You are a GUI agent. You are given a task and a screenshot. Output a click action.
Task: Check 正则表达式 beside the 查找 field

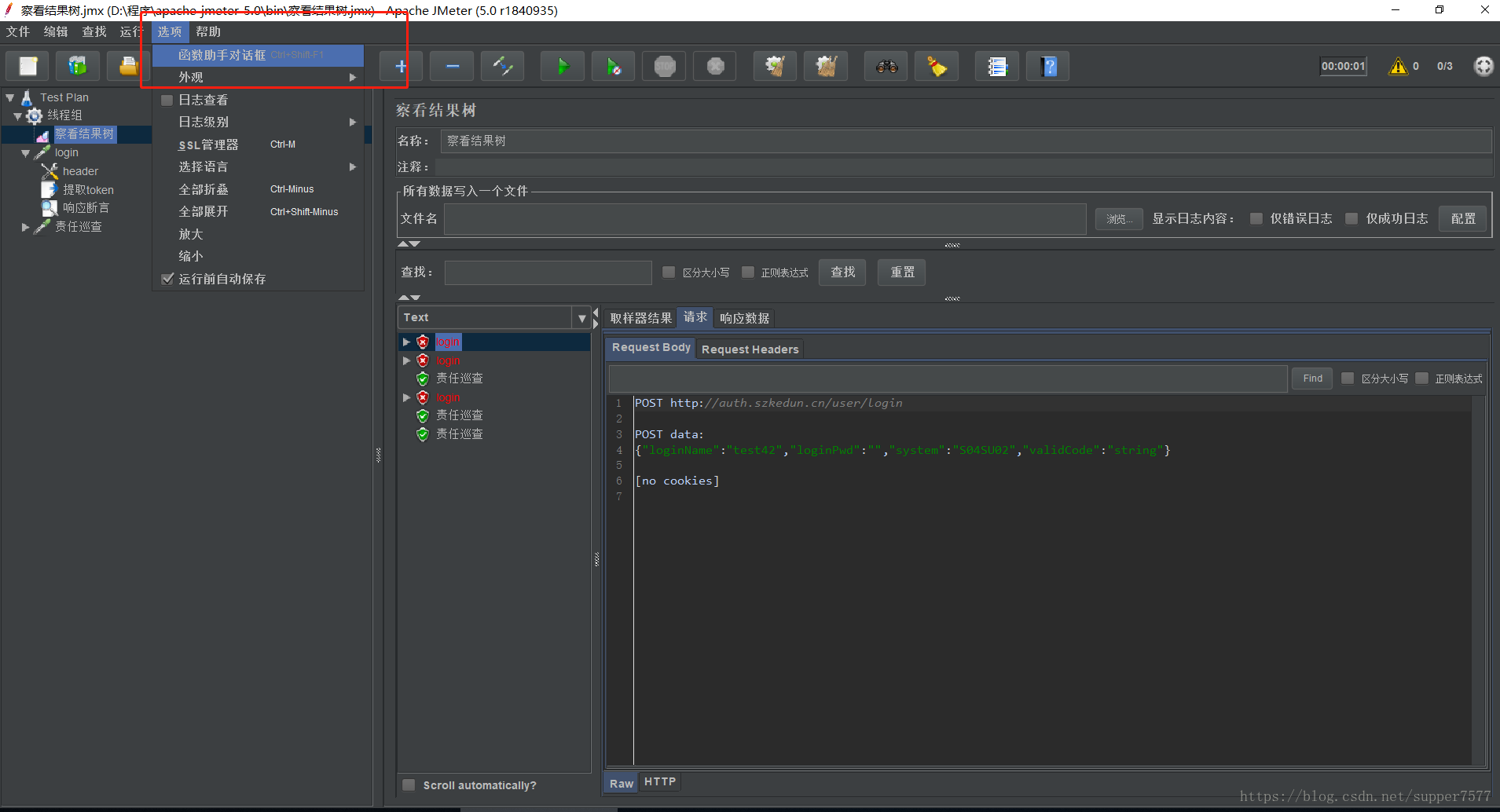click(748, 272)
